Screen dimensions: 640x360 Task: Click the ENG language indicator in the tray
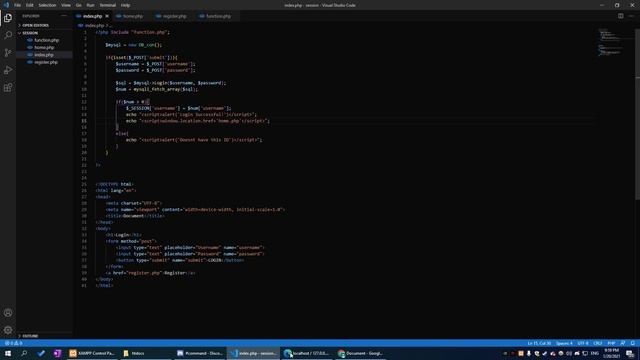pos(595,353)
